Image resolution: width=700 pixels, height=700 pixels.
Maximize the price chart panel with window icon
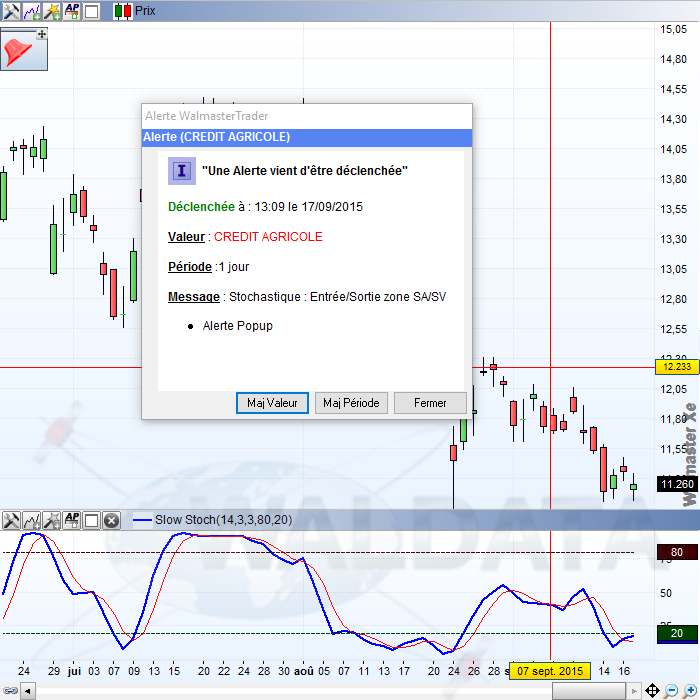point(92,11)
